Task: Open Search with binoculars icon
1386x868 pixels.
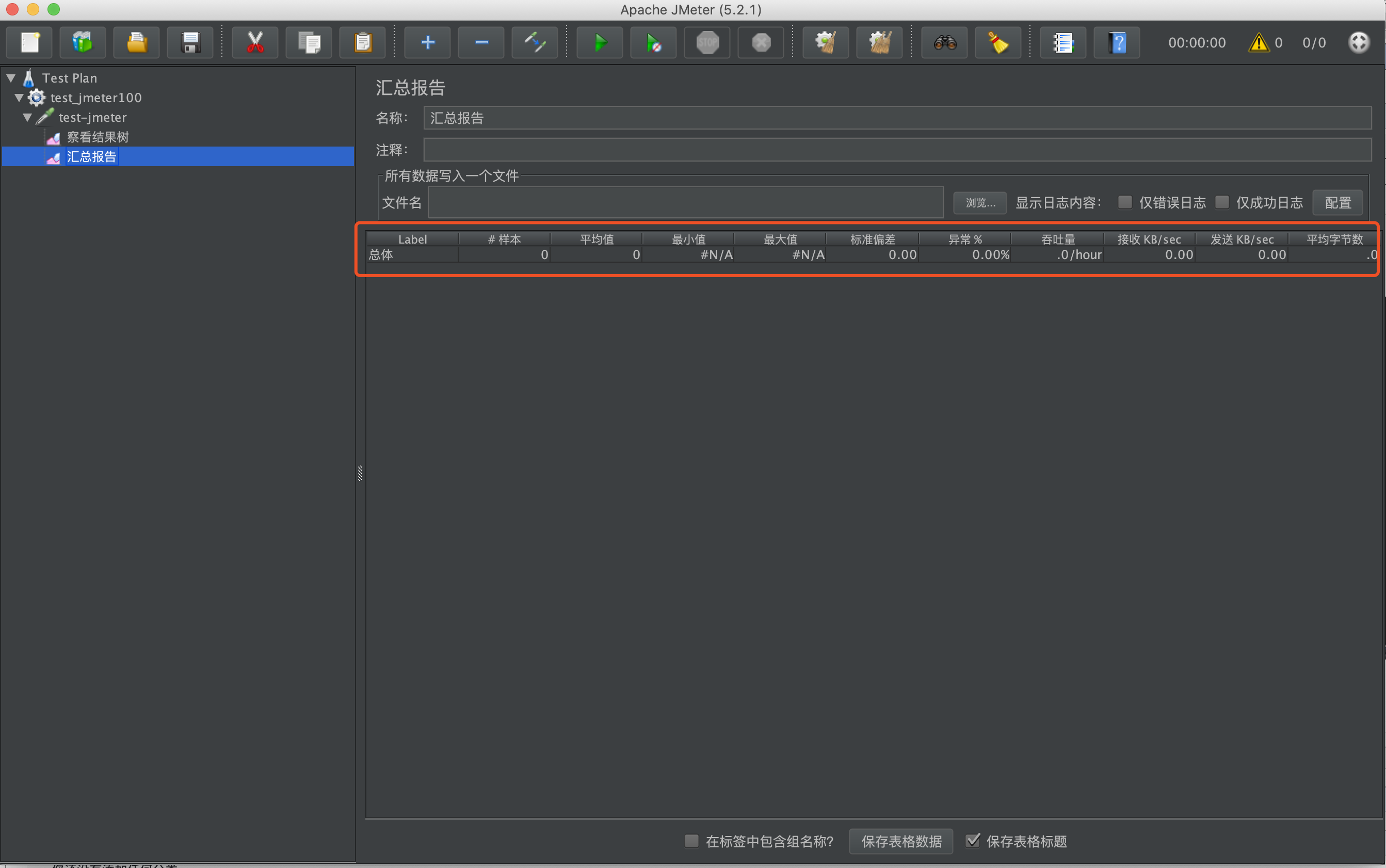Action: click(x=945, y=42)
